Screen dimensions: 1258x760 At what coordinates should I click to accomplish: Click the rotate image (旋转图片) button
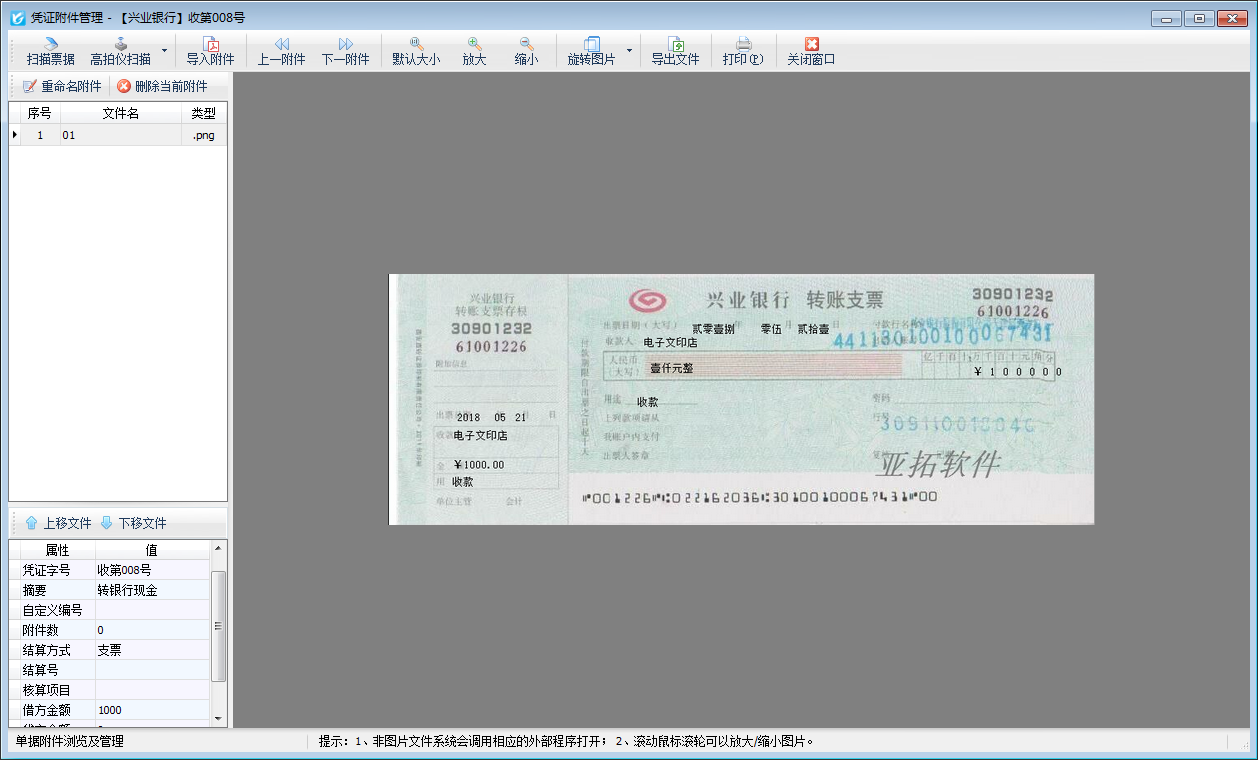coord(591,51)
